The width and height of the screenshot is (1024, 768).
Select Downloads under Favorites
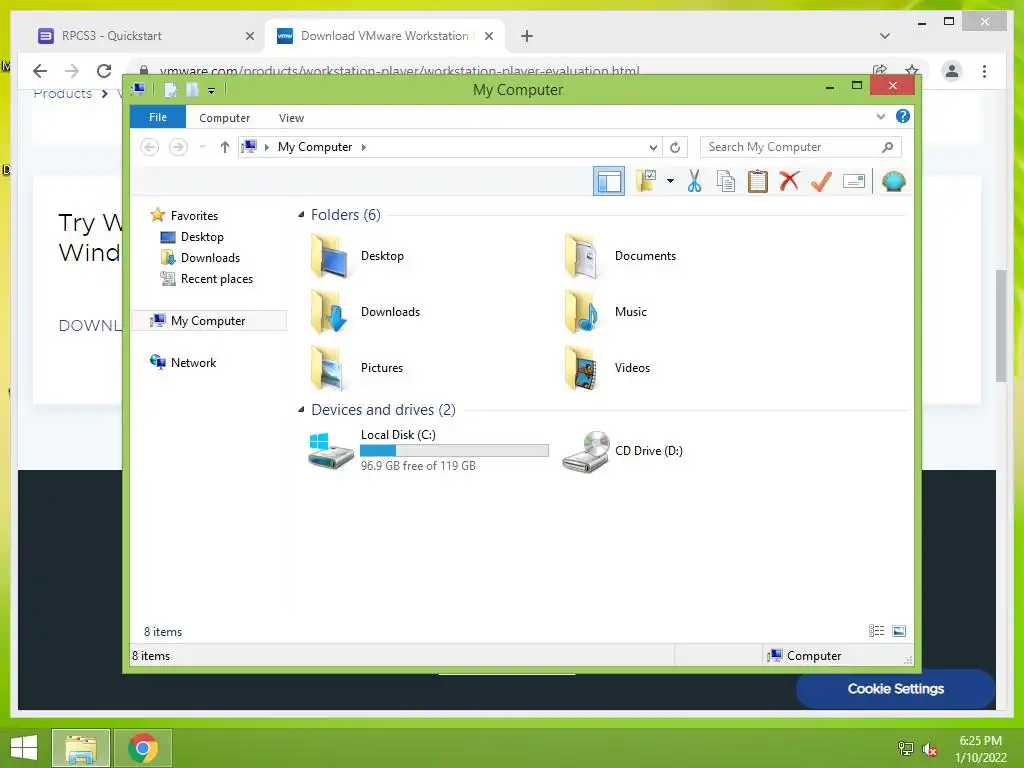click(200, 257)
